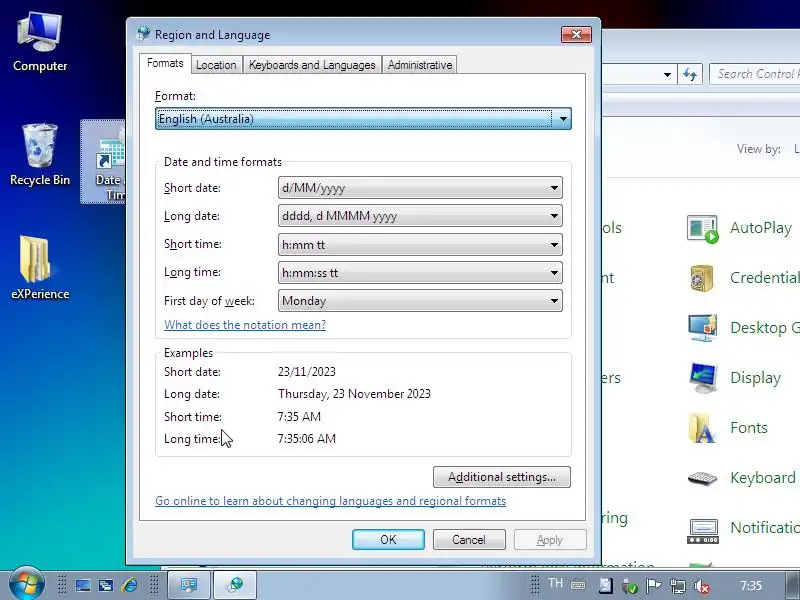Click the TH input language indicator
This screenshot has height=600, width=800.
click(x=555, y=583)
